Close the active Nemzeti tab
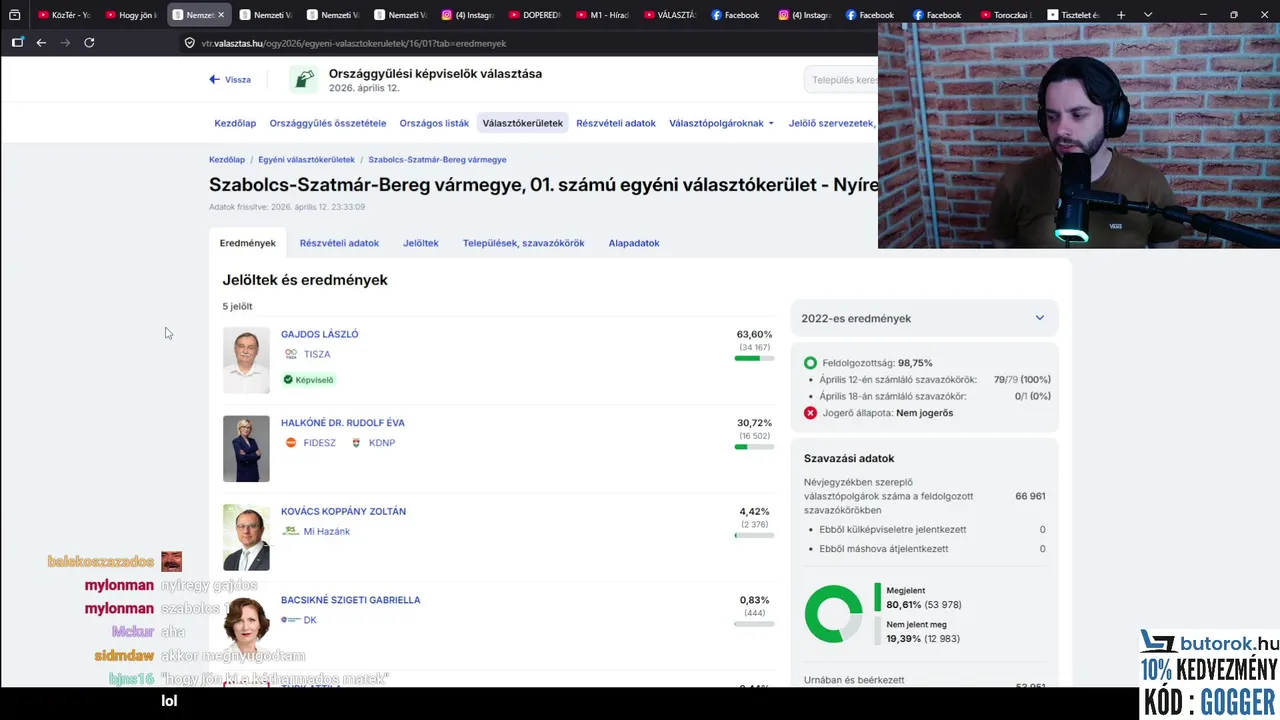The width and height of the screenshot is (1280, 720). (x=221, y=15)
